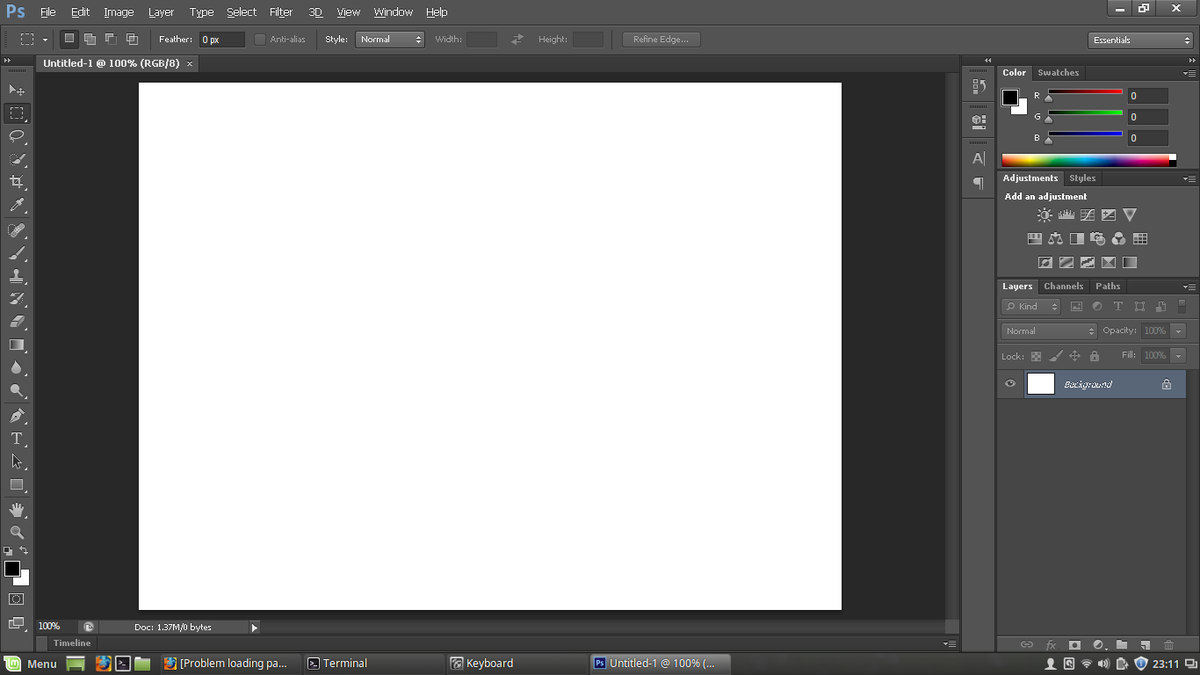
Task: Switch to the Channels tab
Action: [x=1063, y=286]
